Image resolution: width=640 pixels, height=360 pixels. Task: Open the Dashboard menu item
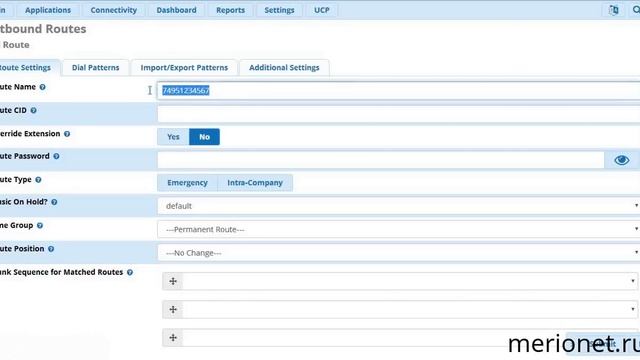coord(176,10)
